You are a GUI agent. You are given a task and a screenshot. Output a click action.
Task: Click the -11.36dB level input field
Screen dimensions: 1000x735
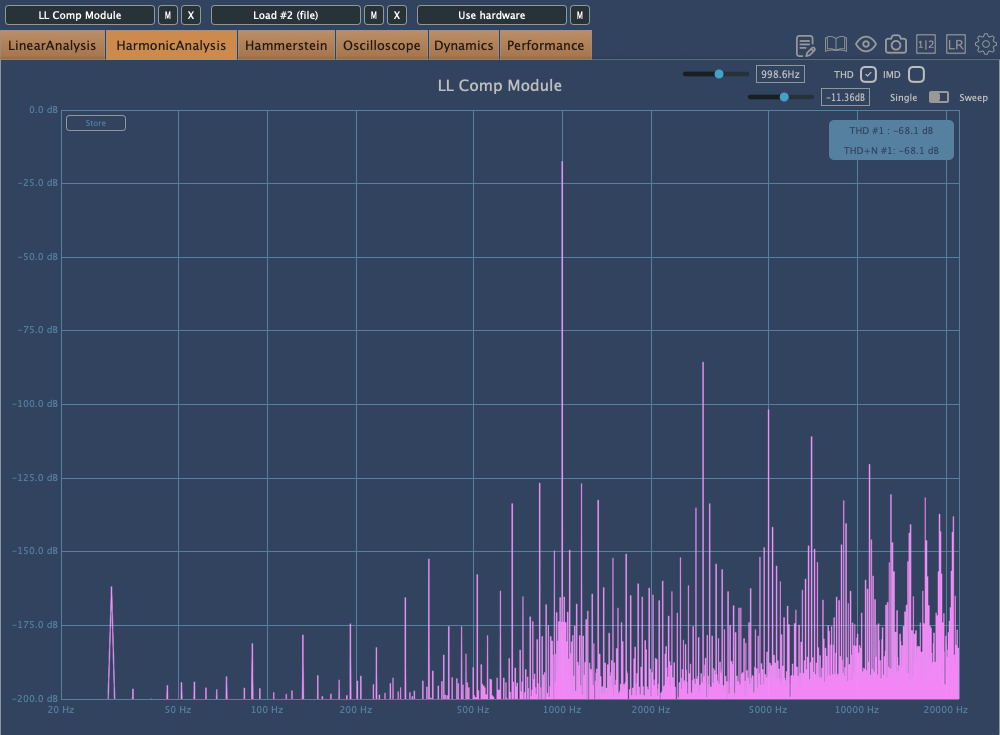(845, 97)
